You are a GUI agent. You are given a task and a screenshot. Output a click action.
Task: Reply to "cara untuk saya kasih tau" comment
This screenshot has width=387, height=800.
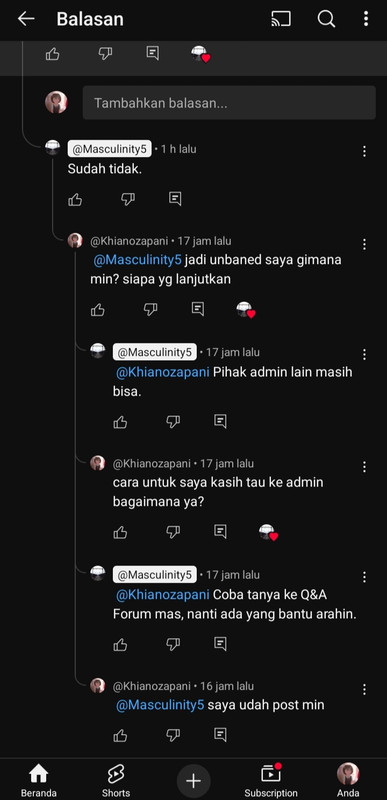[x=220, y=532]
